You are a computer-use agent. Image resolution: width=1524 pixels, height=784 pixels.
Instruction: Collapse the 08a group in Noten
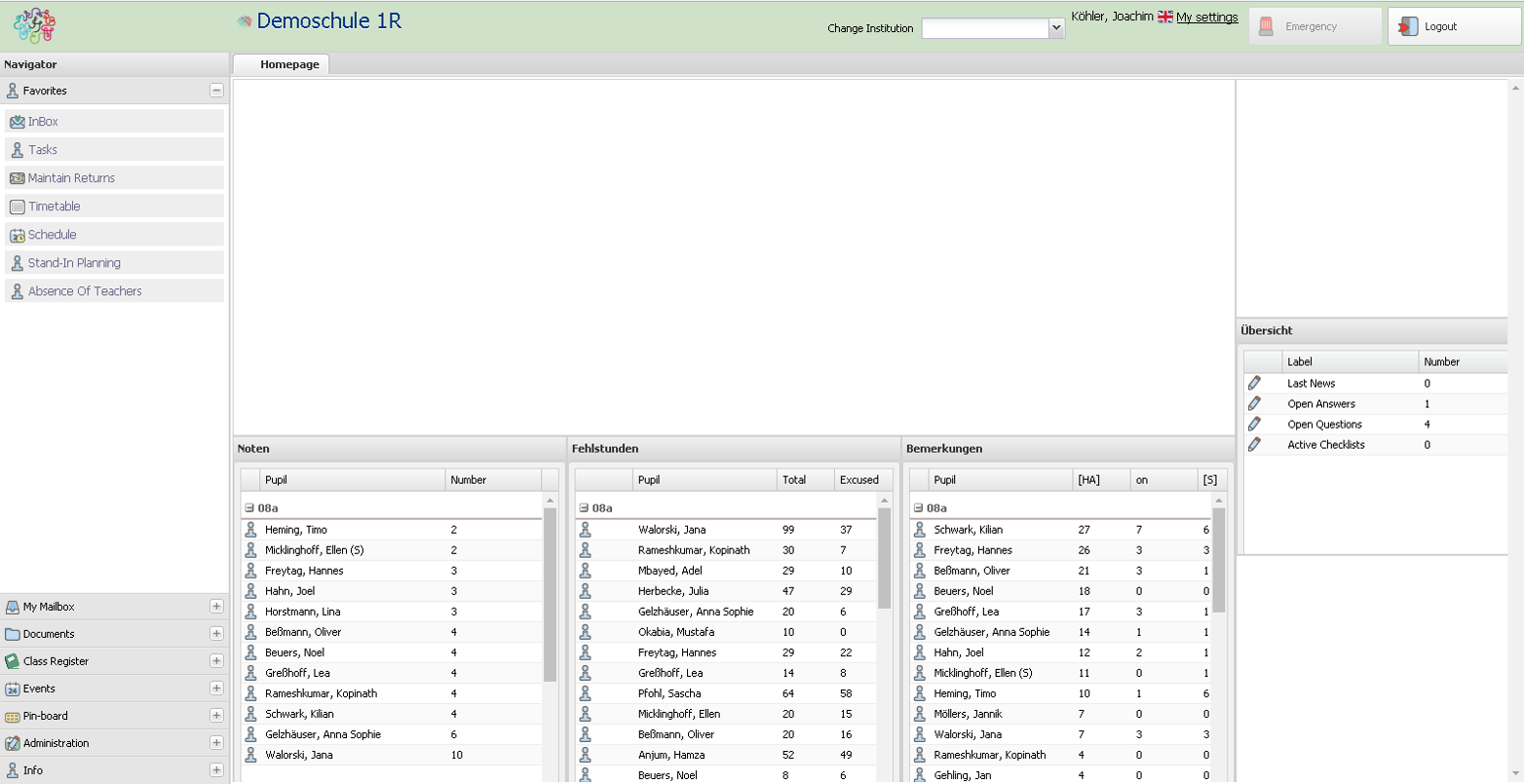(x=249, y=508)
